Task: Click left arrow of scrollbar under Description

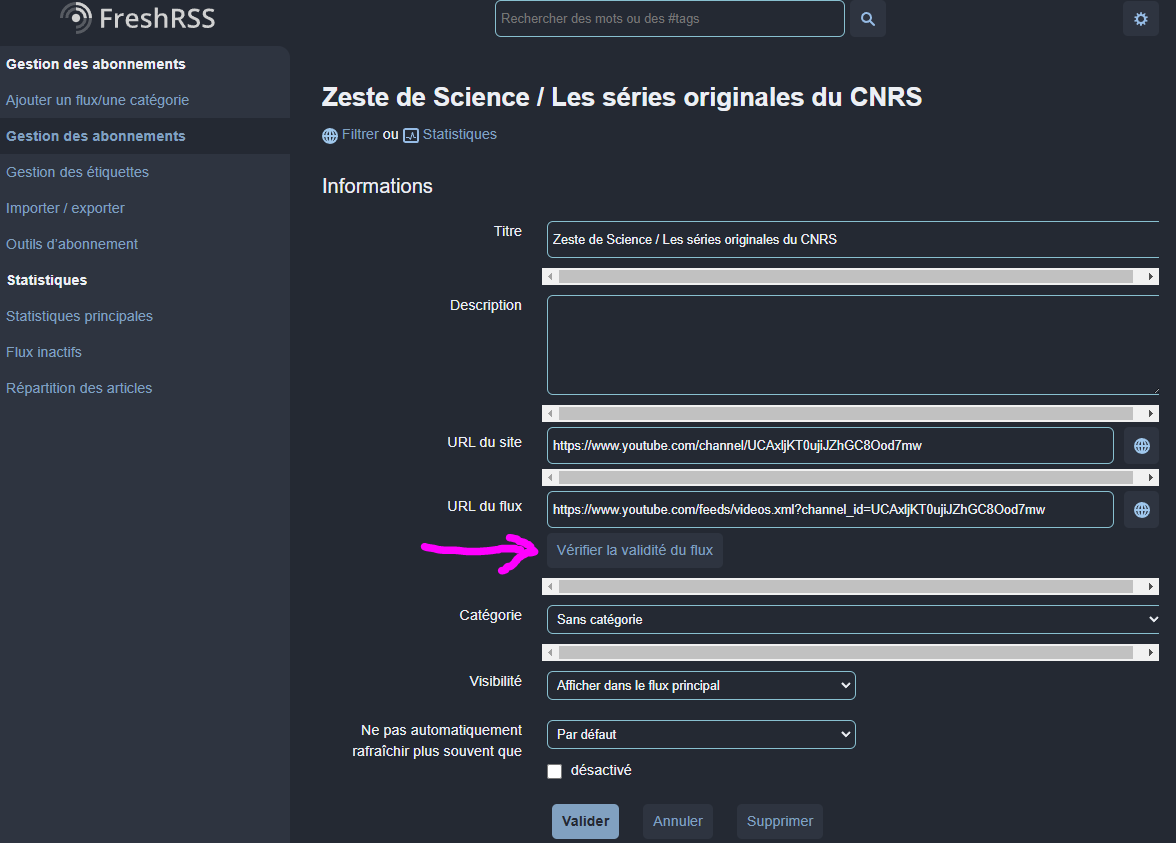Action: 550,413
